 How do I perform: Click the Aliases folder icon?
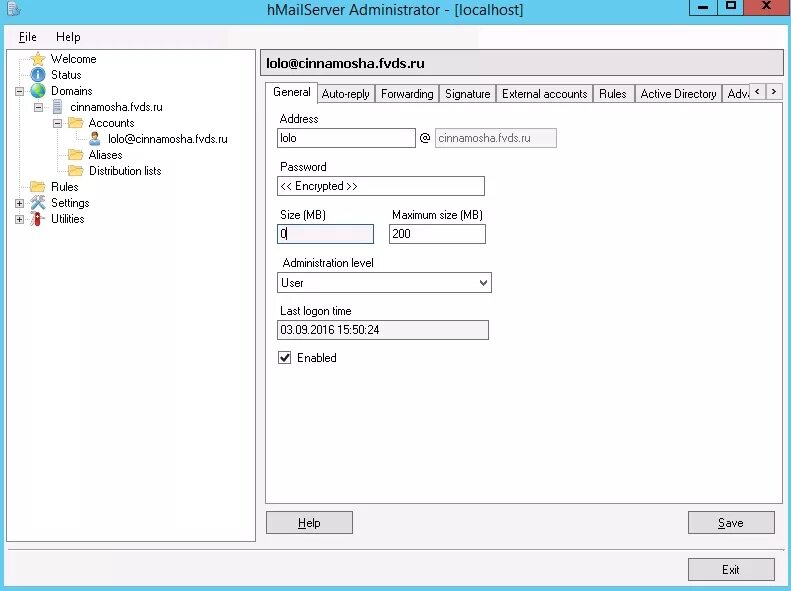click(76, 154)
